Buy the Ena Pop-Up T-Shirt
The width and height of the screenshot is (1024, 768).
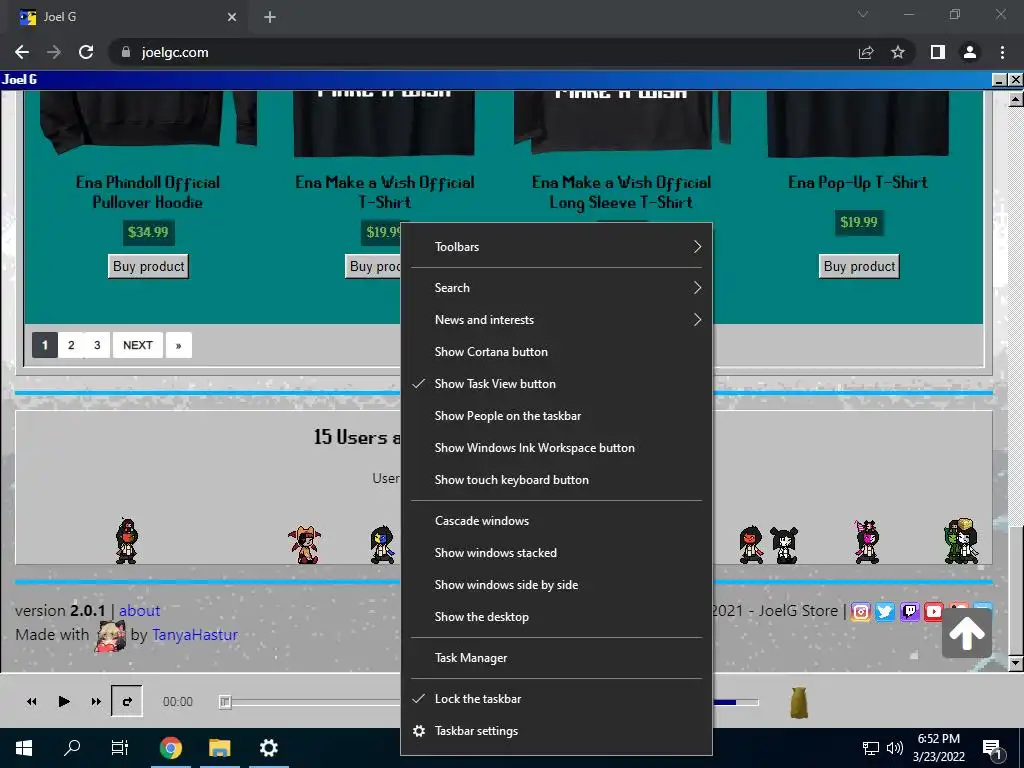point(859,266)
